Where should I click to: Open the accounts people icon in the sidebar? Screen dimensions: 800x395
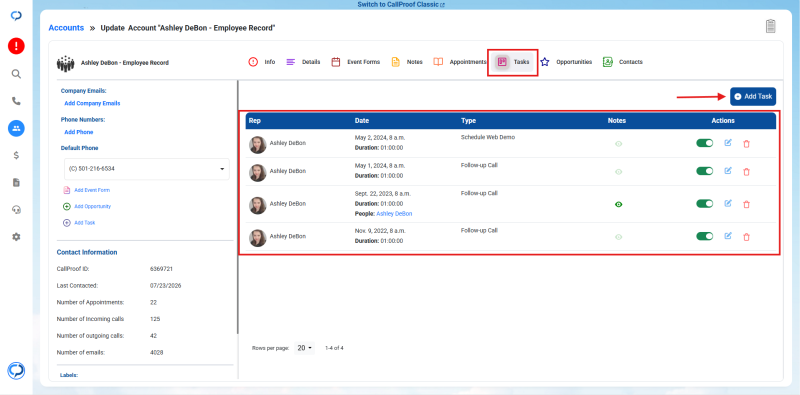(x=16, y=128)
